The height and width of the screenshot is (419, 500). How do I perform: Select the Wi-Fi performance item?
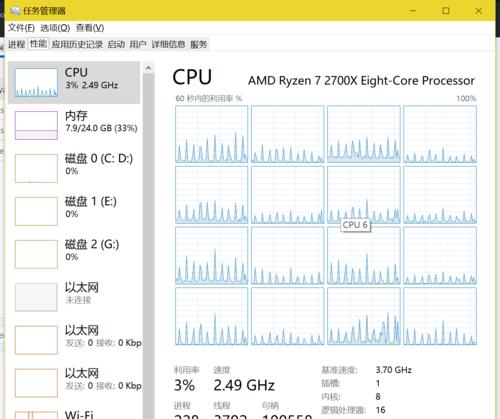(x=74, y=413)
